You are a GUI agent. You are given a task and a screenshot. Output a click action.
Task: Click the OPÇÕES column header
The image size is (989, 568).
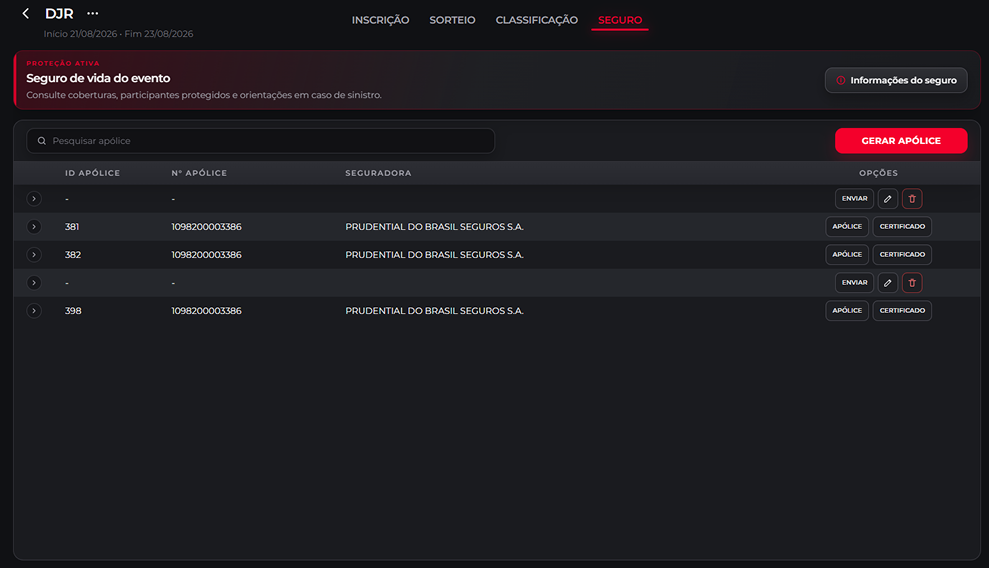pos(878,173)
